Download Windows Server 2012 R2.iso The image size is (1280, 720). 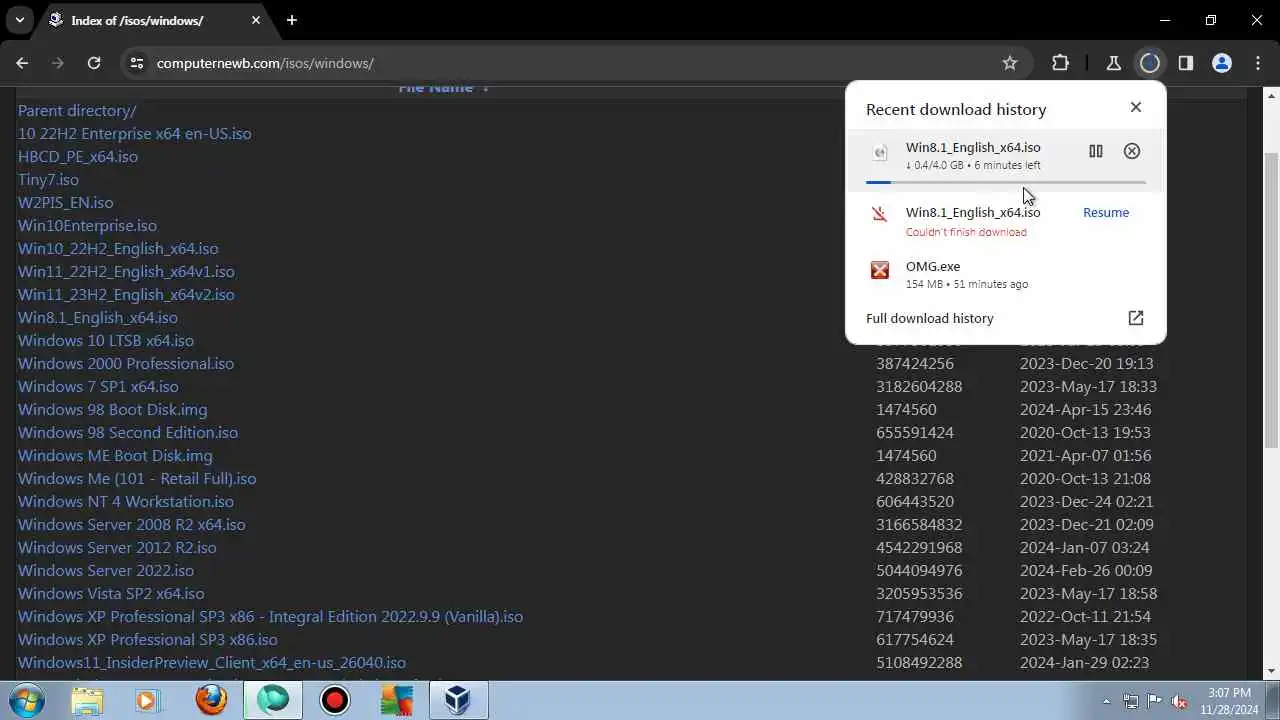[117, 548]
